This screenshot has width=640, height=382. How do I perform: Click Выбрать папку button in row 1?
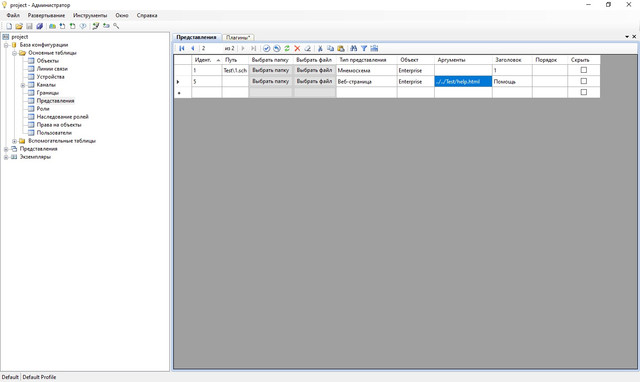(x=271, y=70)
